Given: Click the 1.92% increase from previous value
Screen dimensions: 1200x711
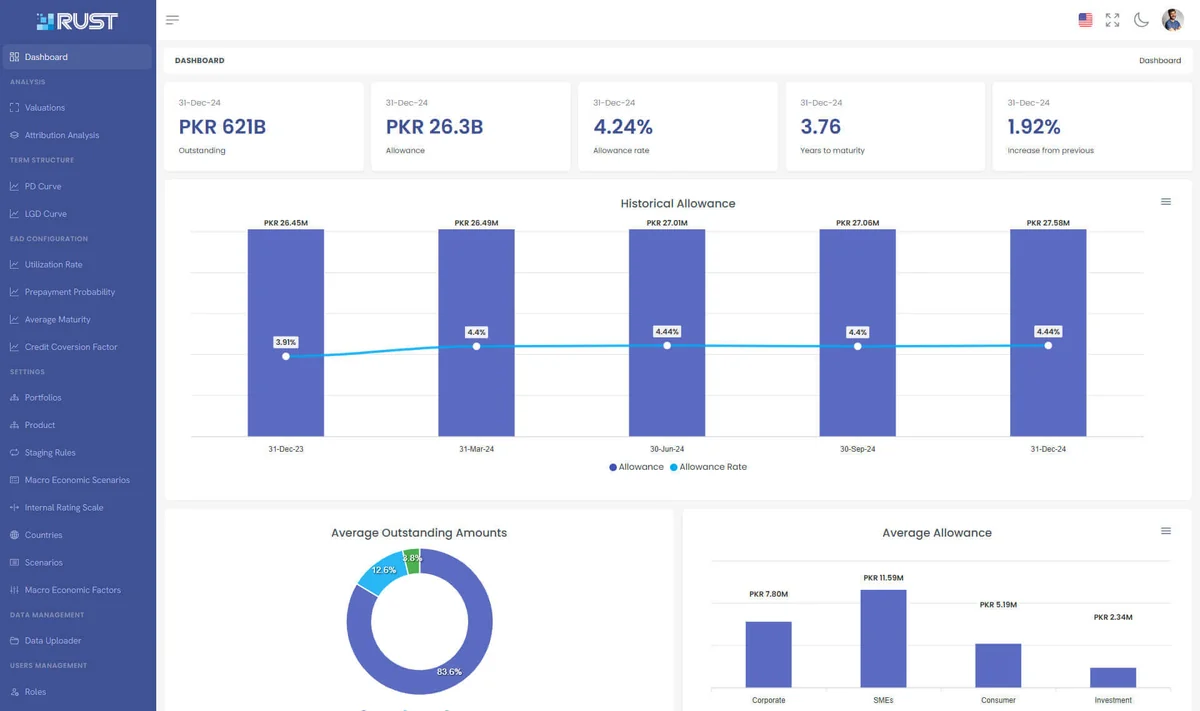Looking at the screenshot, I should click(x=1033, y=127).
